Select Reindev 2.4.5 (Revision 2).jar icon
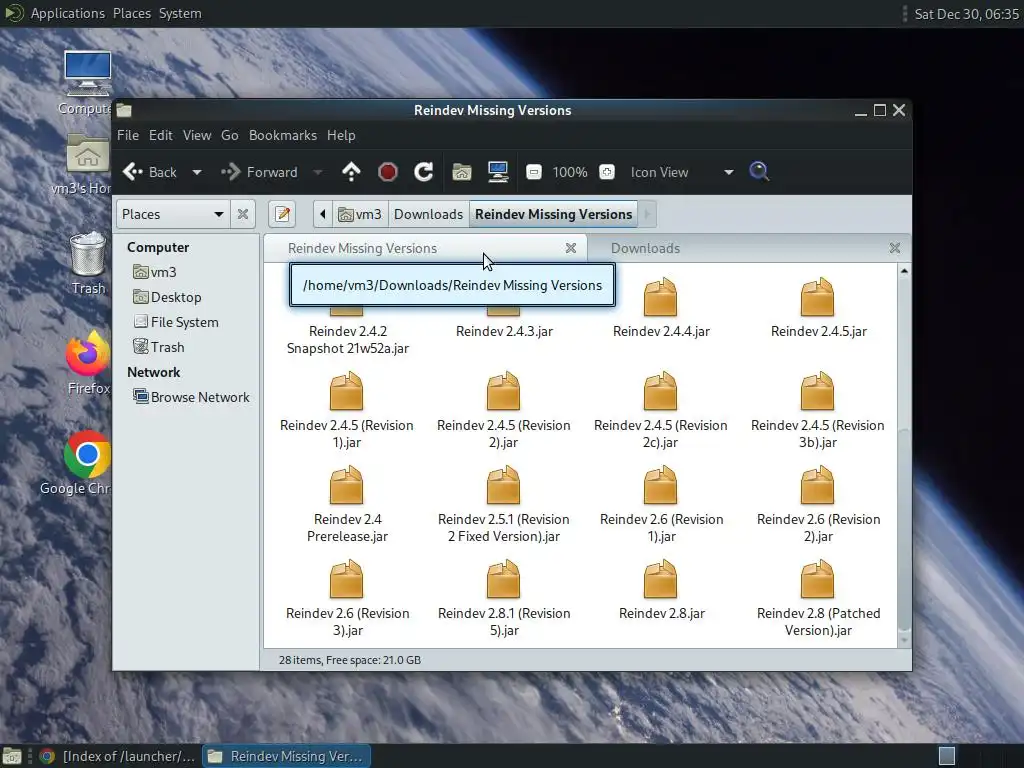The width and height of the screenshot is (1024, 768). click(x=504, y=391)
